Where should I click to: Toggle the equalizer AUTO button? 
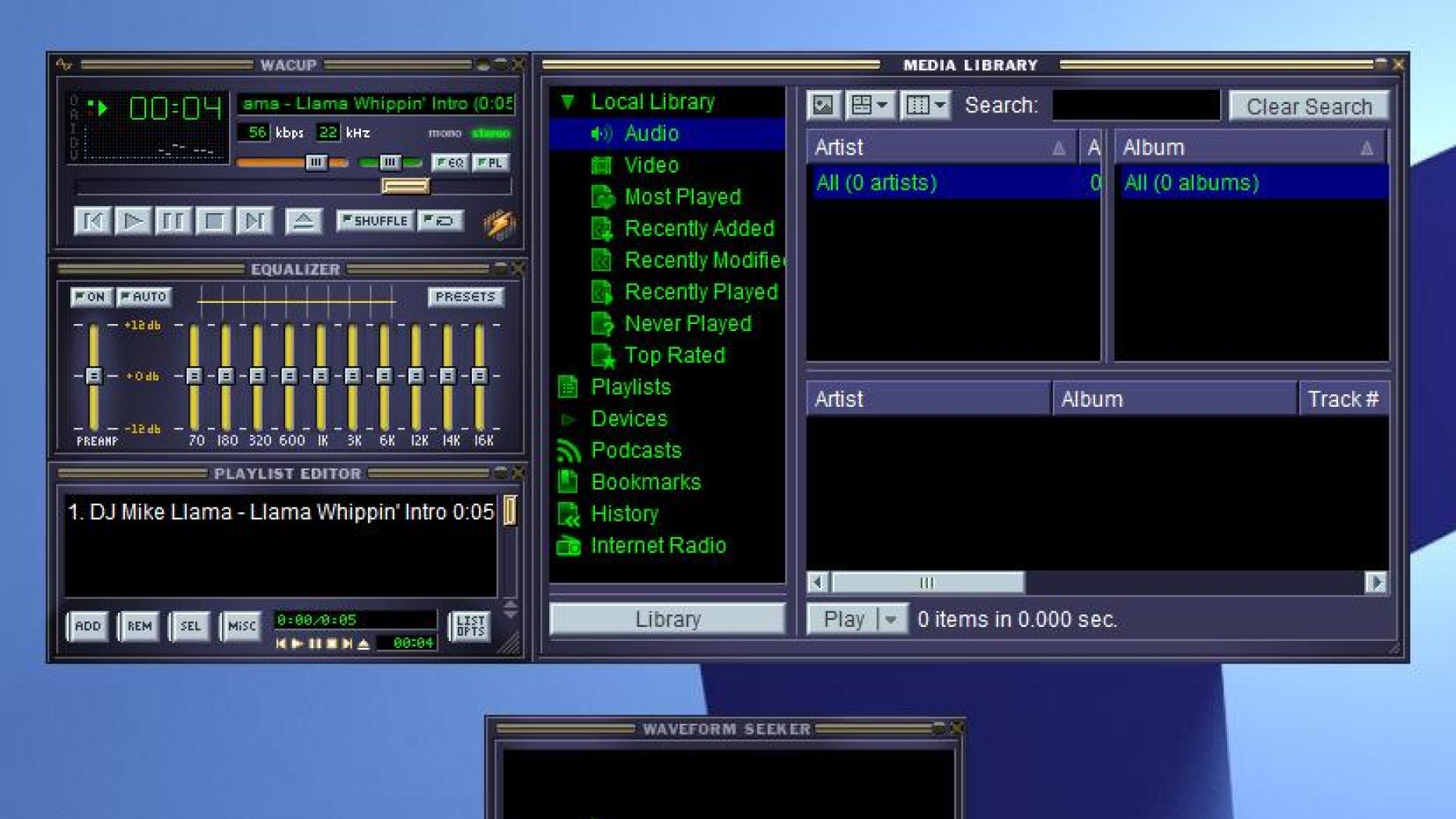145,297
